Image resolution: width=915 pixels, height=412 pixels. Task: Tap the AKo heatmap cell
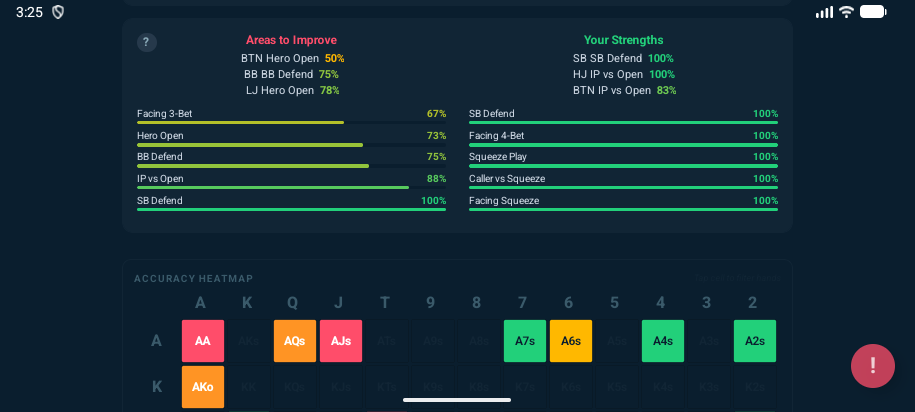tap(203, 387)
